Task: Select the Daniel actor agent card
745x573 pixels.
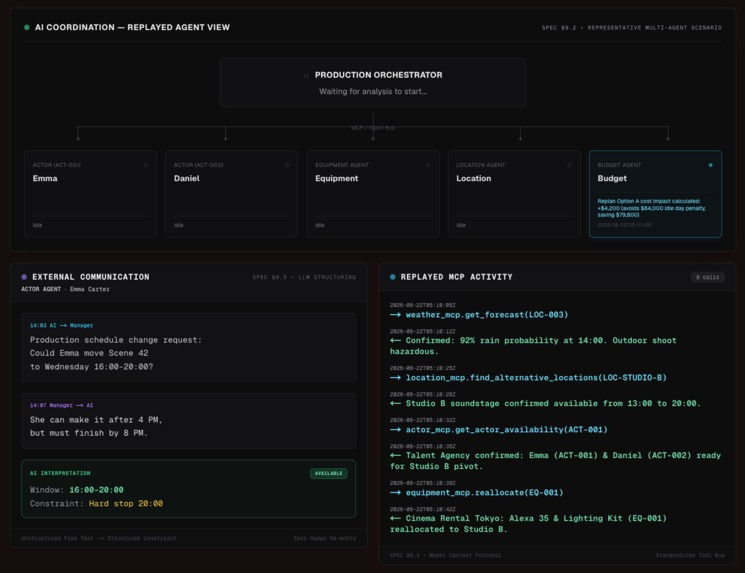Action: [x=231, y=194]
